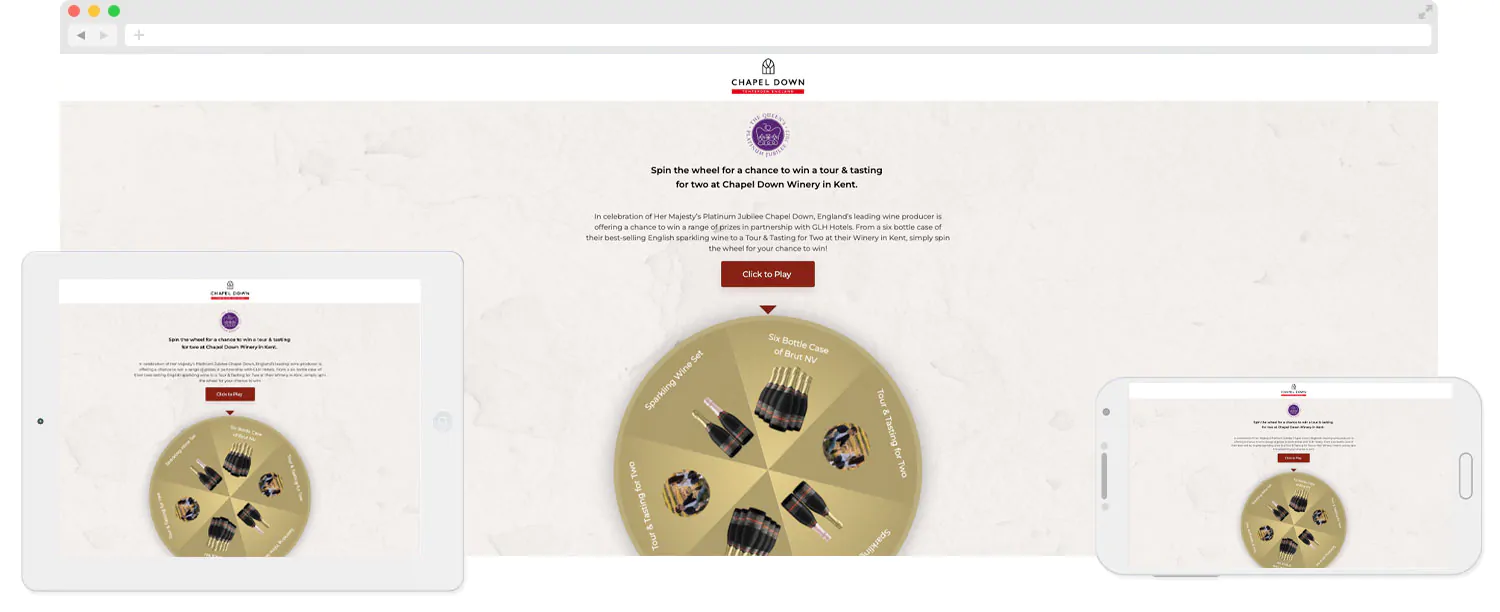Click the red pointer above desktop wheel
This screenshot has width=1500, height=612.
(x=767, y=309)
